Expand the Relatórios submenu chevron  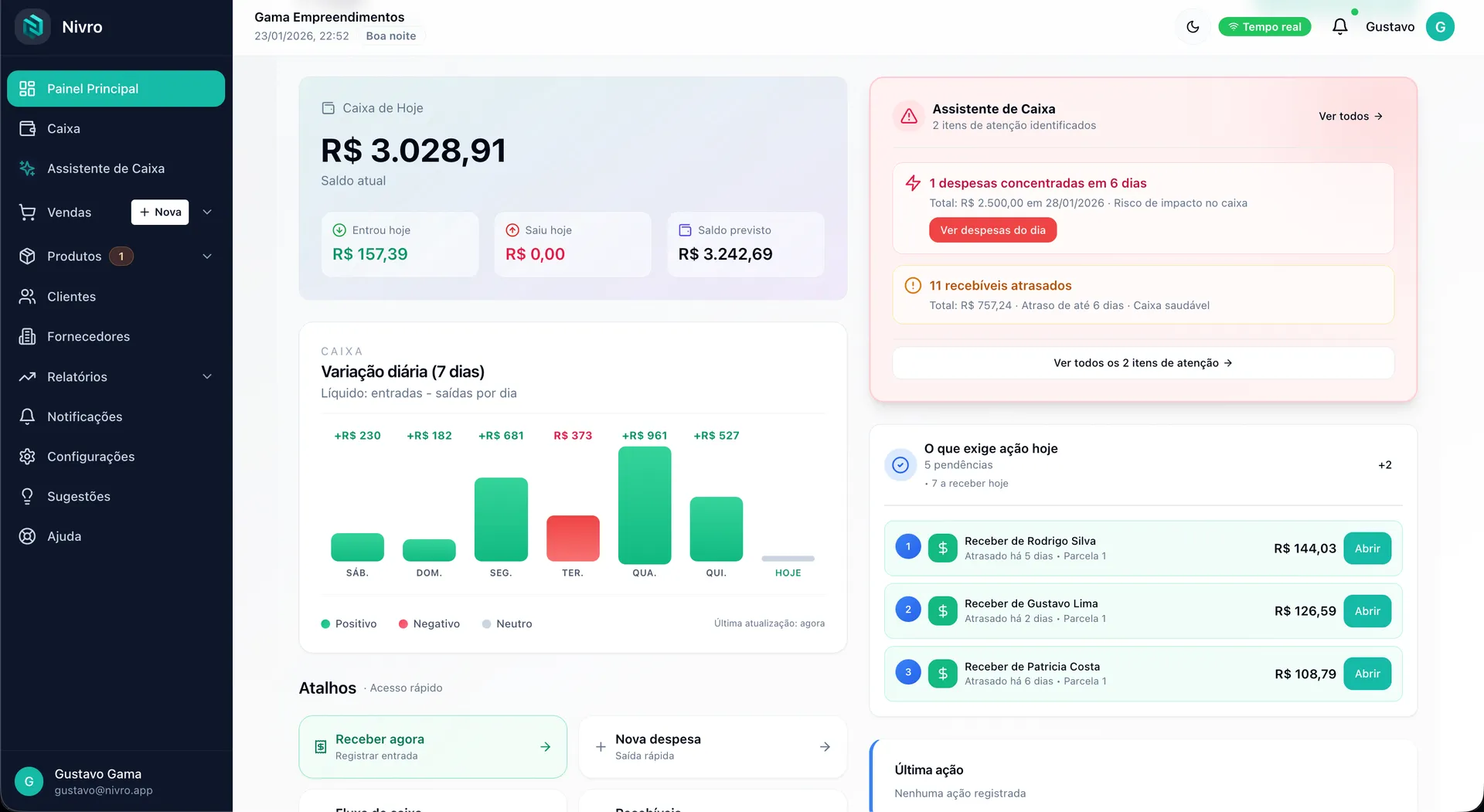[207, 377]
